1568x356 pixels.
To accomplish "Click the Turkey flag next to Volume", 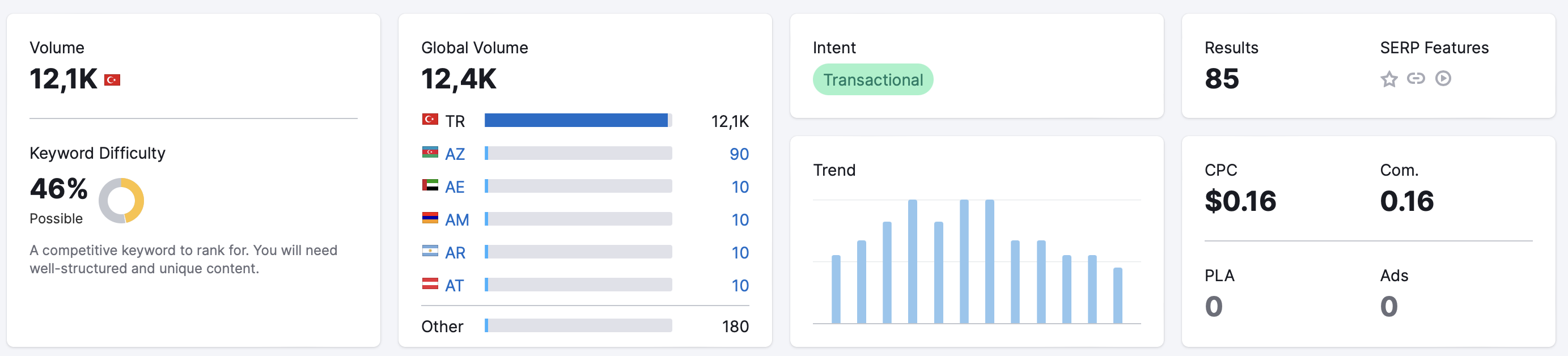I will point(112,80).
